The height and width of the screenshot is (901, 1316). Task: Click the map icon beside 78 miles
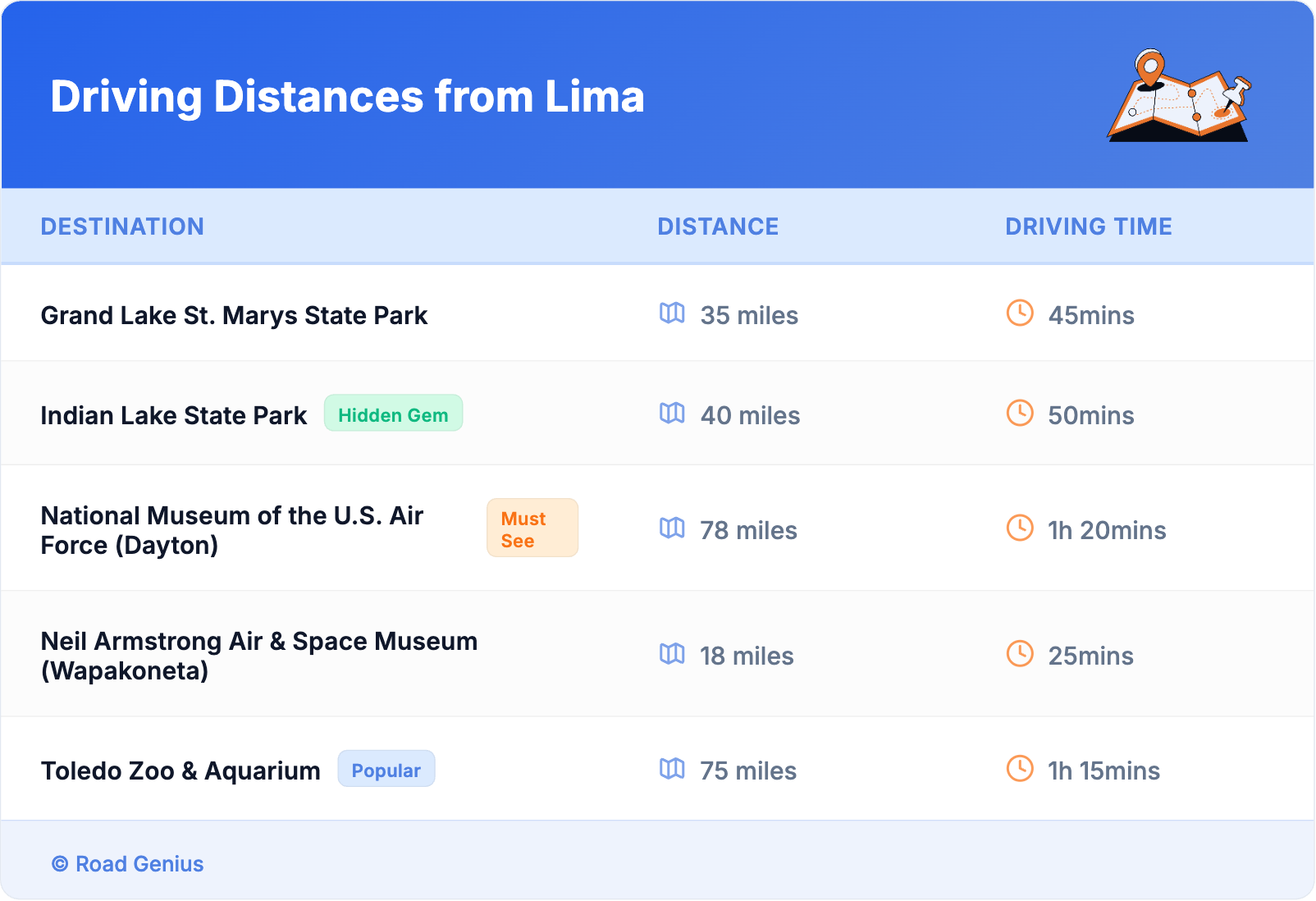click(672, 528)
